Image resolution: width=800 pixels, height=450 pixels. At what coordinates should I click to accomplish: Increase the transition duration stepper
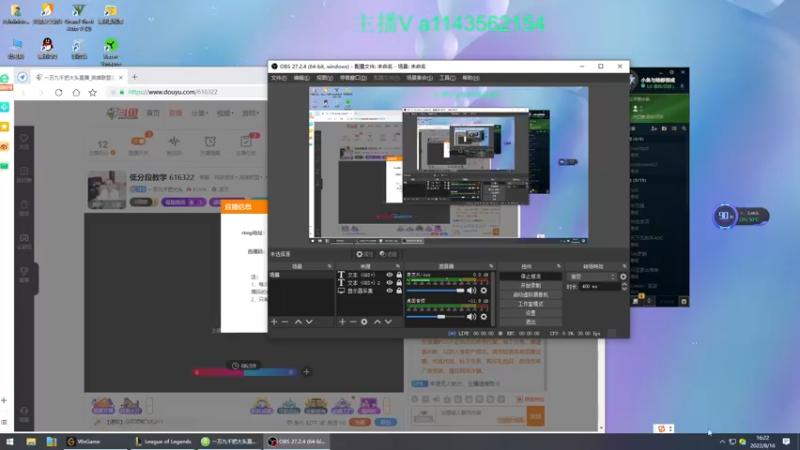click(x=624, y=285)
